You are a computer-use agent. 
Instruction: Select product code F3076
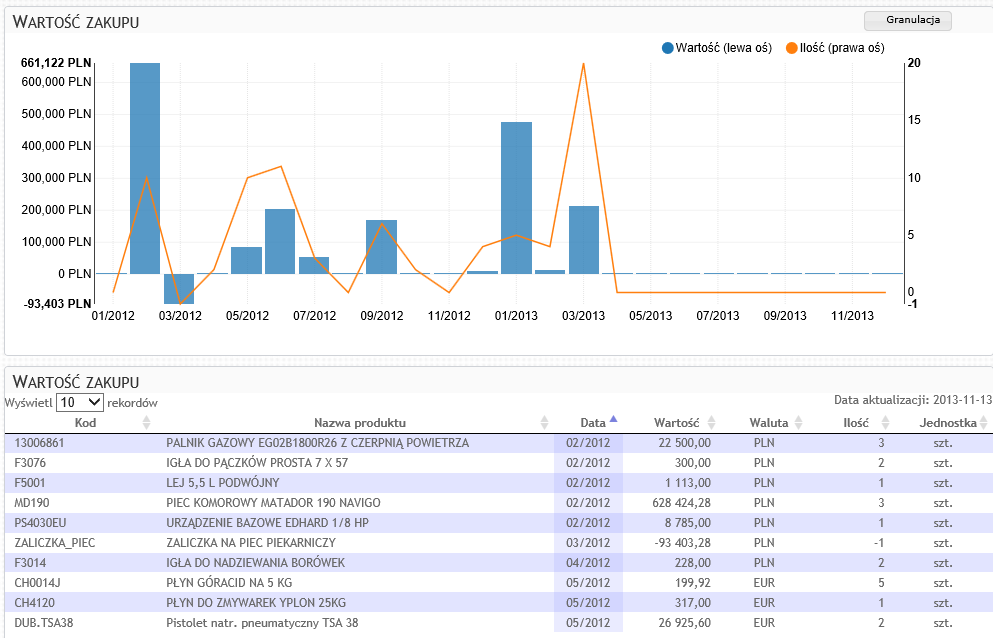[30, 463]
